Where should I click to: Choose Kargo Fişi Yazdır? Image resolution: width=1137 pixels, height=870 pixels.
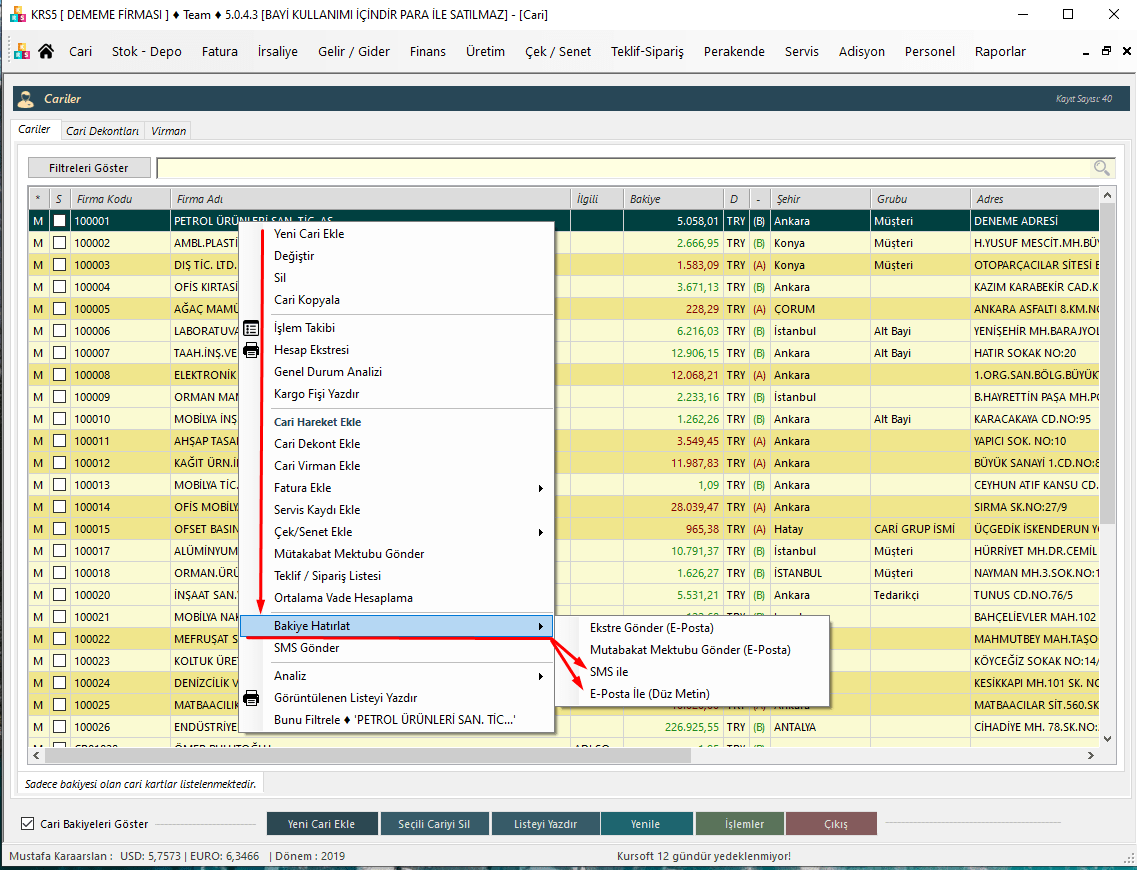[x=397, y=394]
